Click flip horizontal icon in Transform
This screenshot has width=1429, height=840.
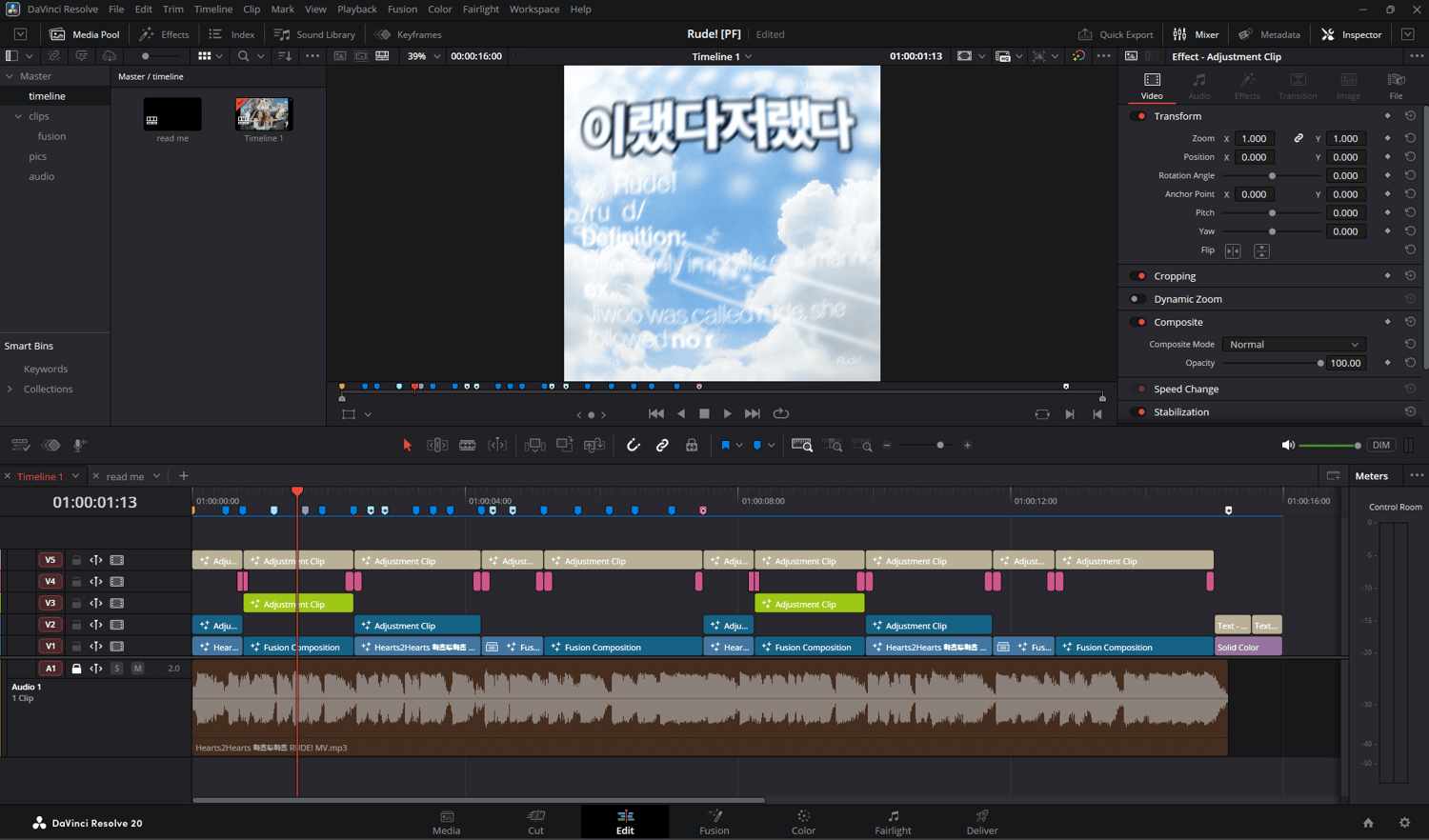[1233, 250]
